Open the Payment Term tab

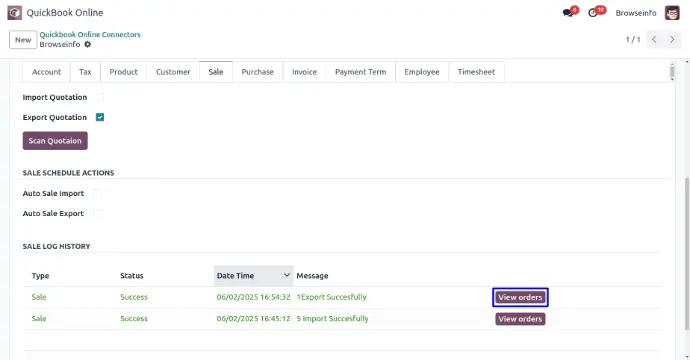[x=360, y=72]
